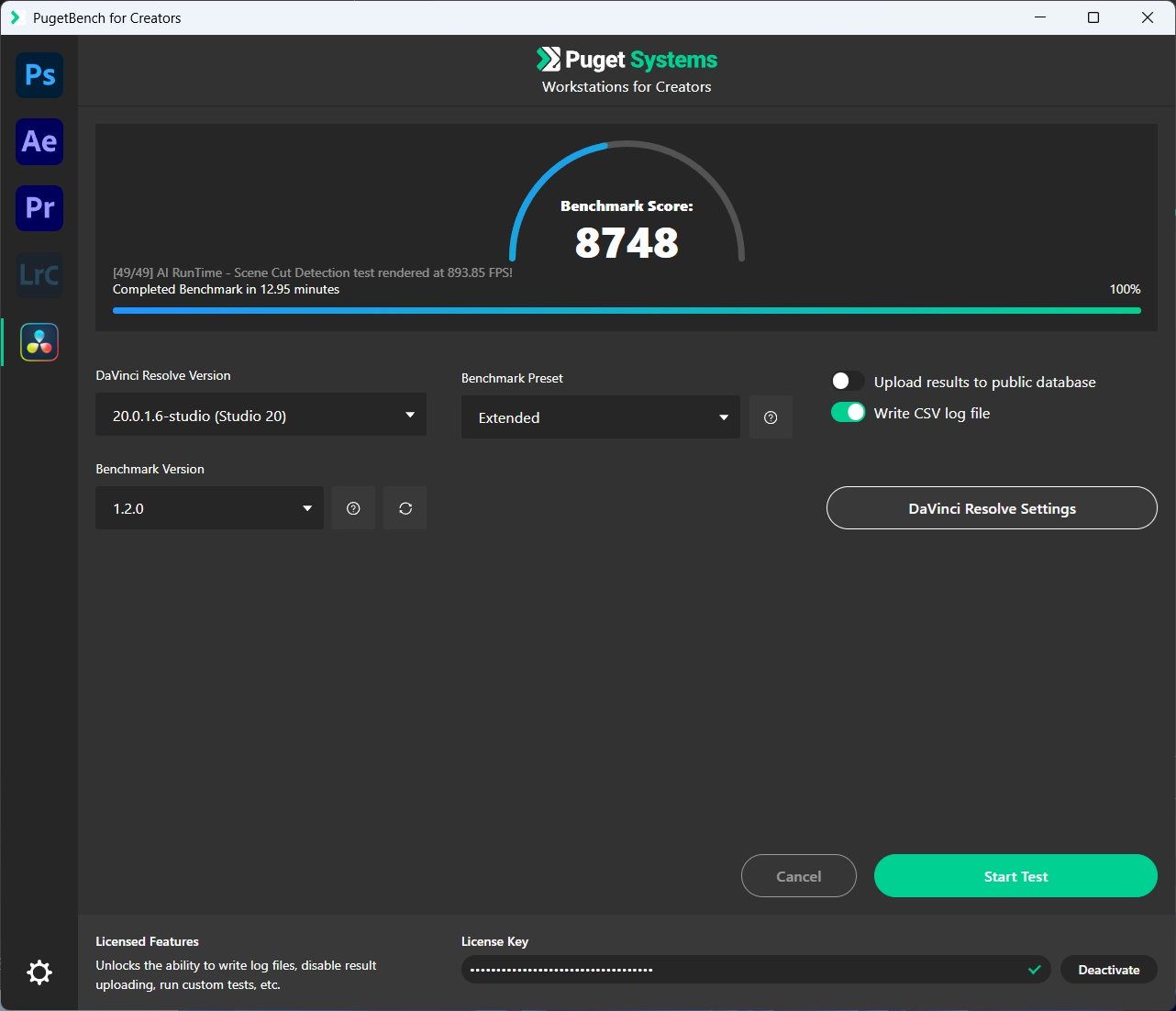The image size is (1176, 1011).
Task: Click the benchmark progress bar
Action: (x=627, y=310)
